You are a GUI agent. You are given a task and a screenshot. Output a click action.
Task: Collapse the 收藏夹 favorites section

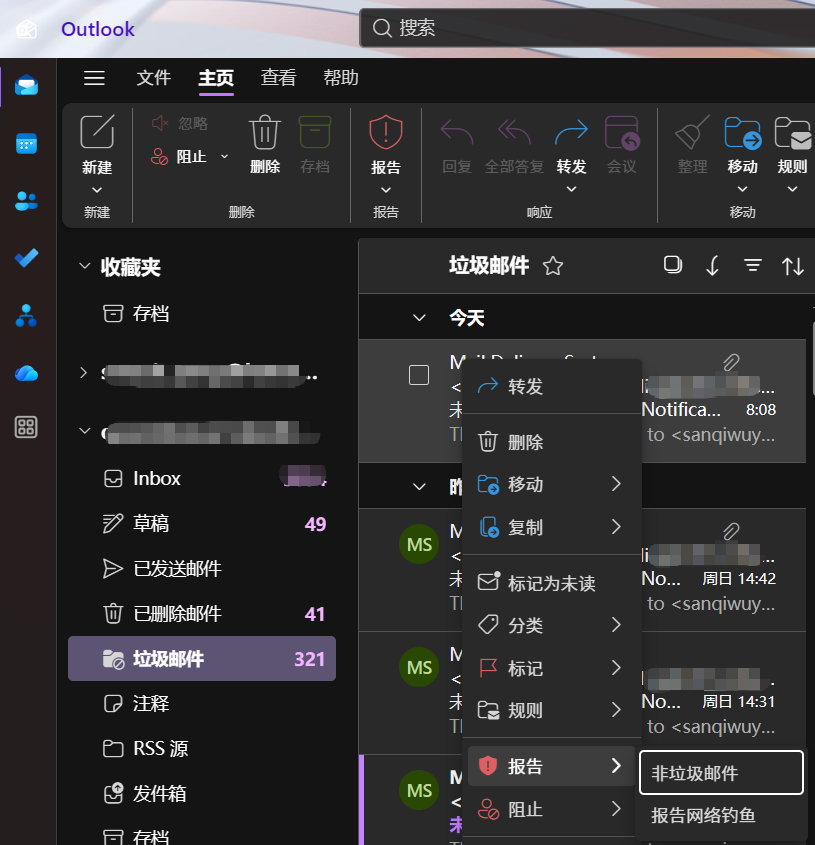[x=84, y=267]
